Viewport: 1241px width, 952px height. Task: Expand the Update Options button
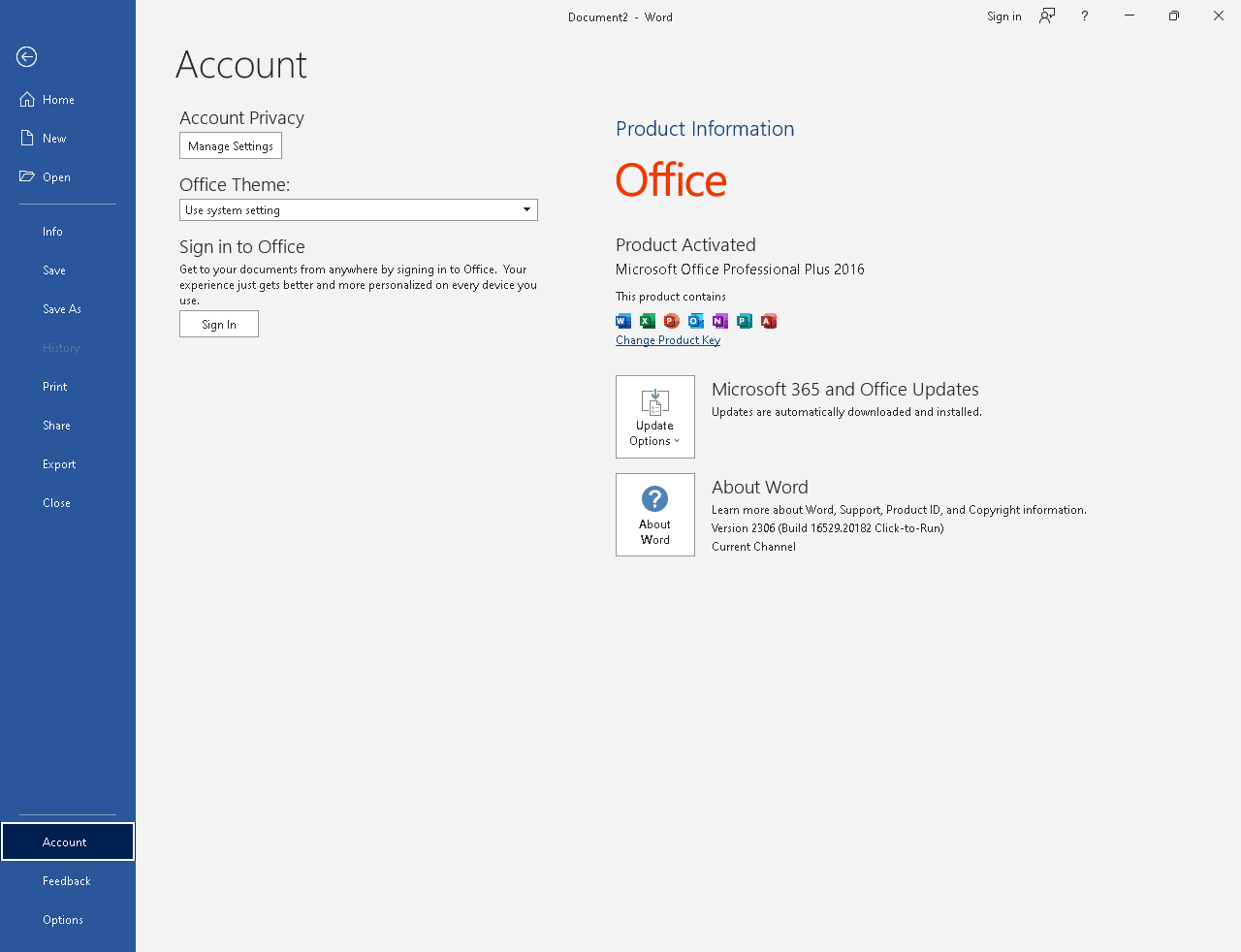click(x=655, y=417)
